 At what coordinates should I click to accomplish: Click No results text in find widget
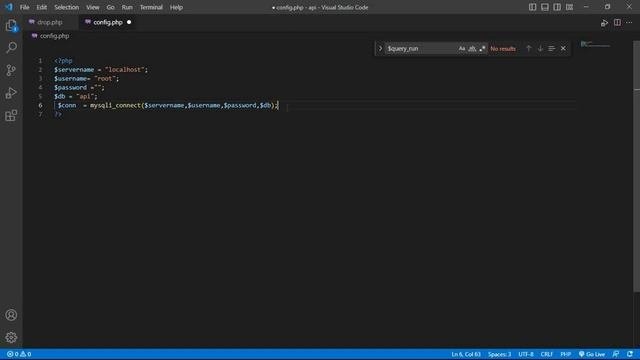[x=503, y=49]
